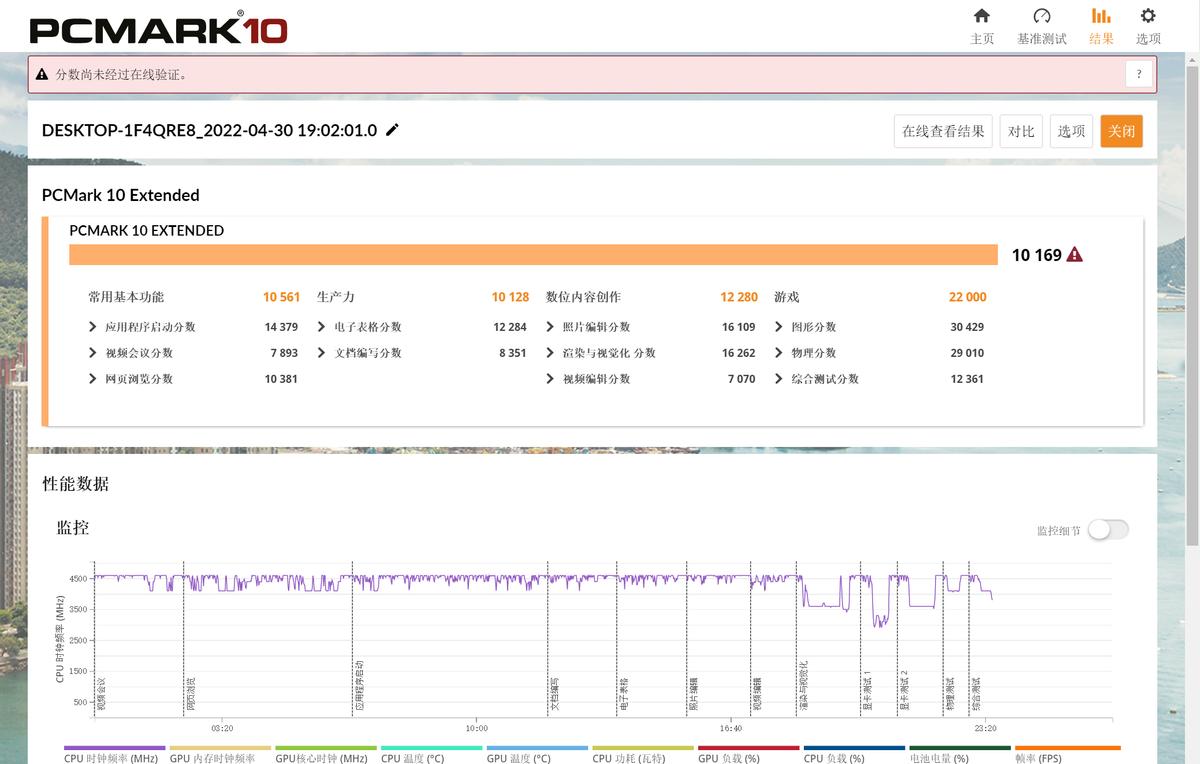Screen dimensions: 1200x764
Task: Open the Home (主页) icon
Action: 982,16
